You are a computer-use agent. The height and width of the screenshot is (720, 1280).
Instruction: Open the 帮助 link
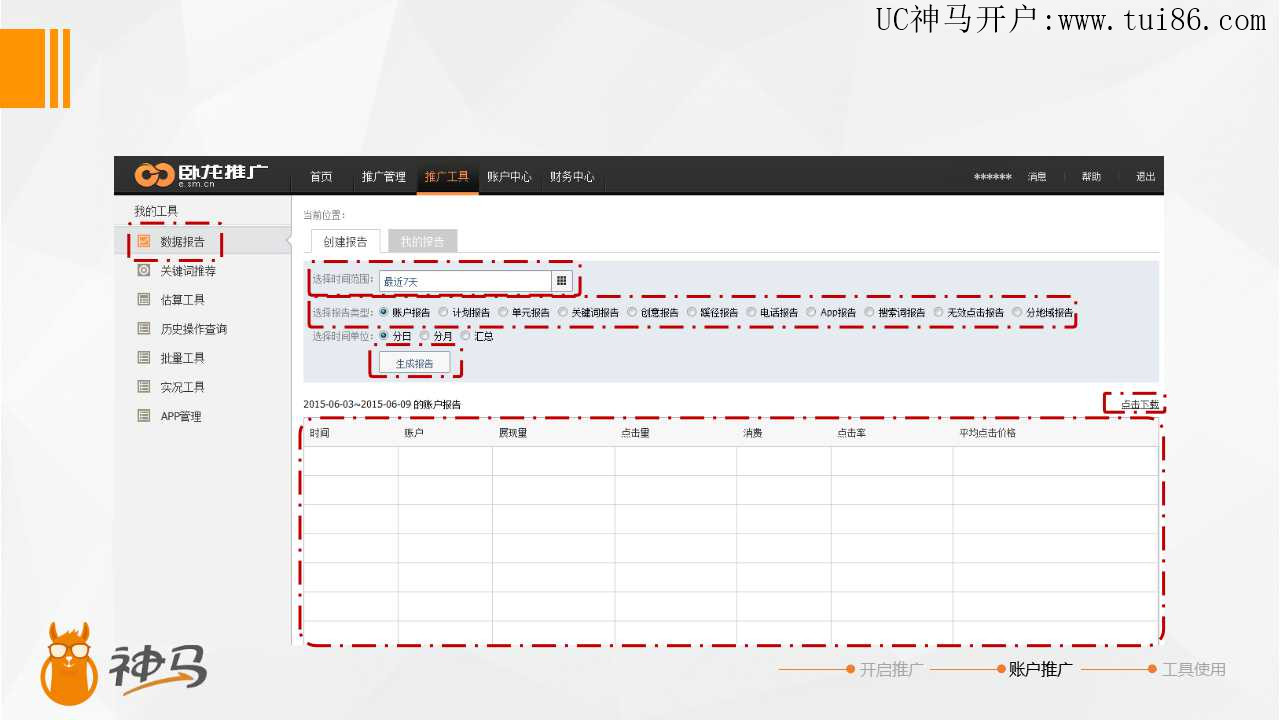(x=1091, y=177)
